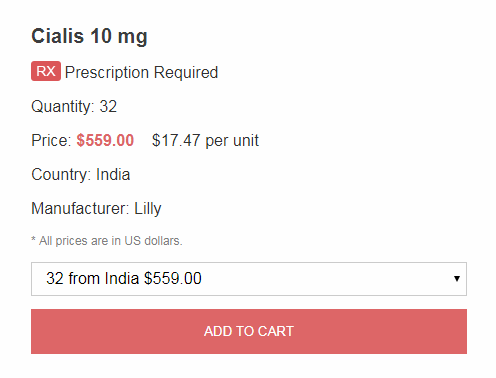Click the asterisk before the prices note
This screenshot has width=496, height=378.
pyautogui.click(x=33, y=239)
